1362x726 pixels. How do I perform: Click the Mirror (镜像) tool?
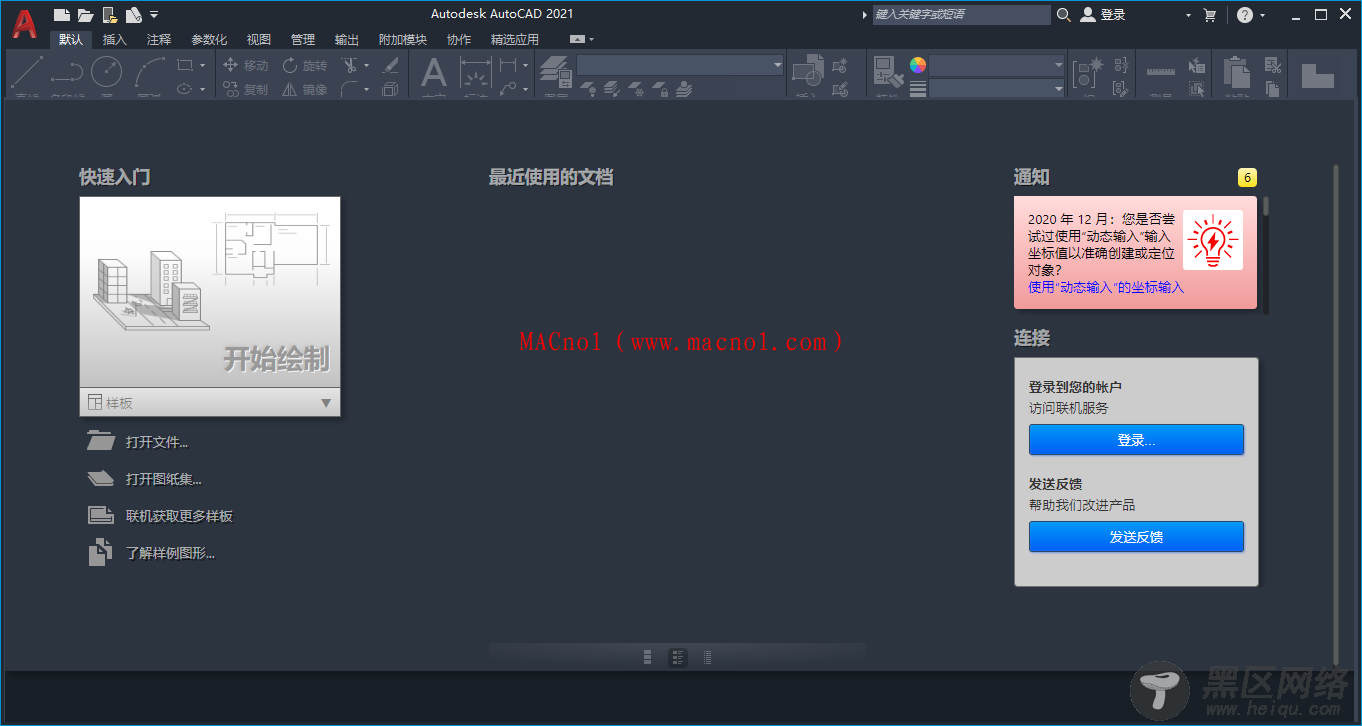pyautogui.click(x=305, y=89)
